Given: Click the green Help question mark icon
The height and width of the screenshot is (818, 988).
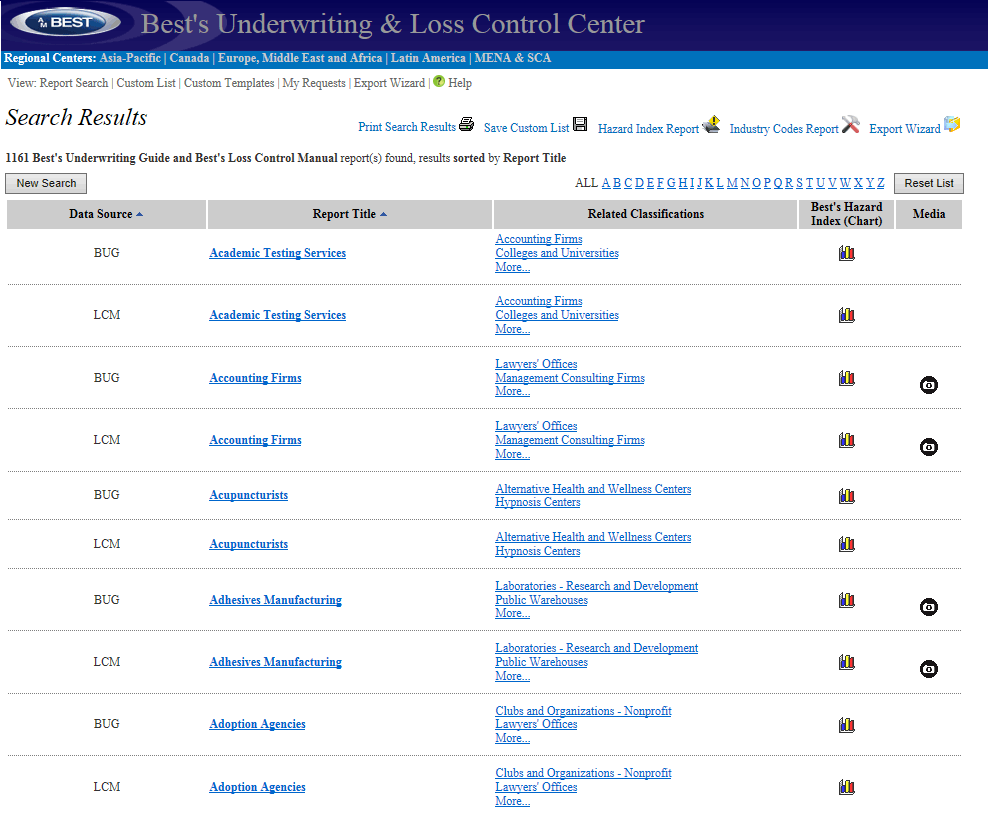Looking at the screenshot, I should point(439,81).
